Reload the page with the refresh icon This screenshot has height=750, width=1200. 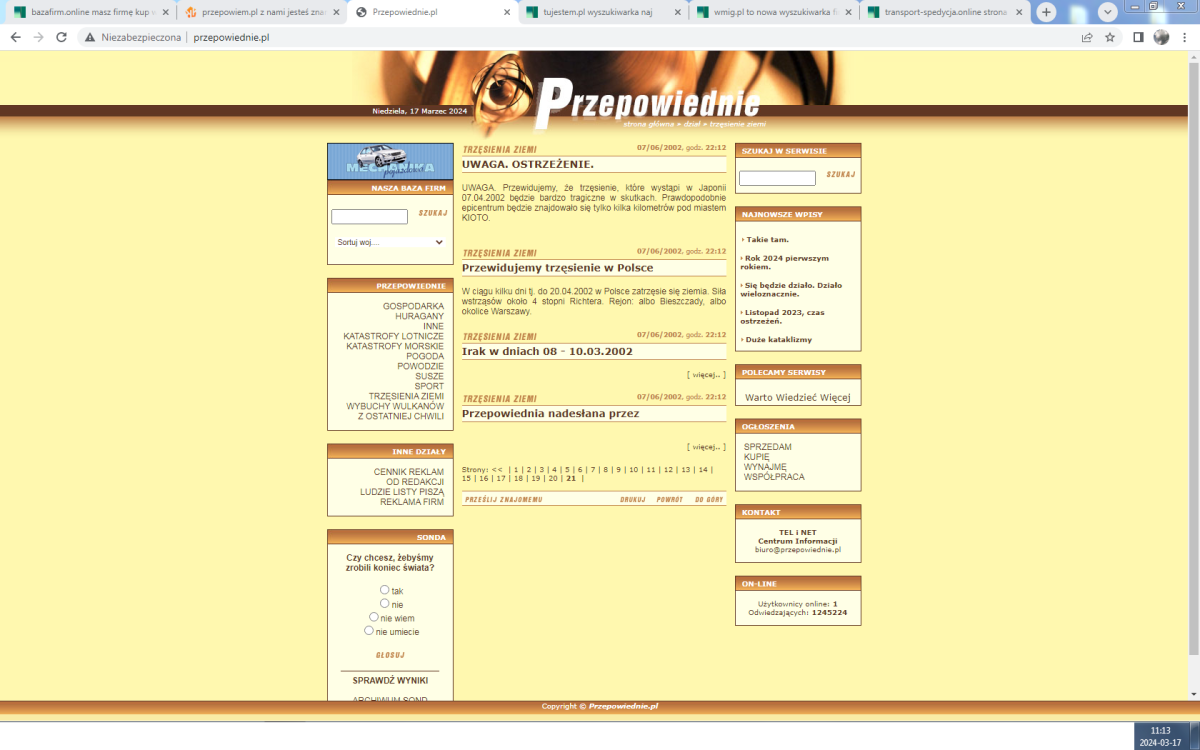click(61, 37)
